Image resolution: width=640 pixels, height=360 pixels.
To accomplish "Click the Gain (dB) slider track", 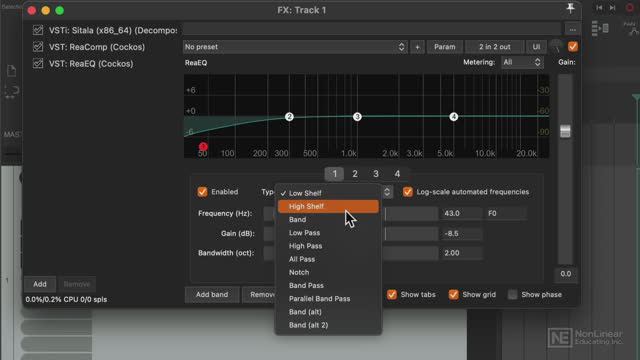I will pos(410,233).
